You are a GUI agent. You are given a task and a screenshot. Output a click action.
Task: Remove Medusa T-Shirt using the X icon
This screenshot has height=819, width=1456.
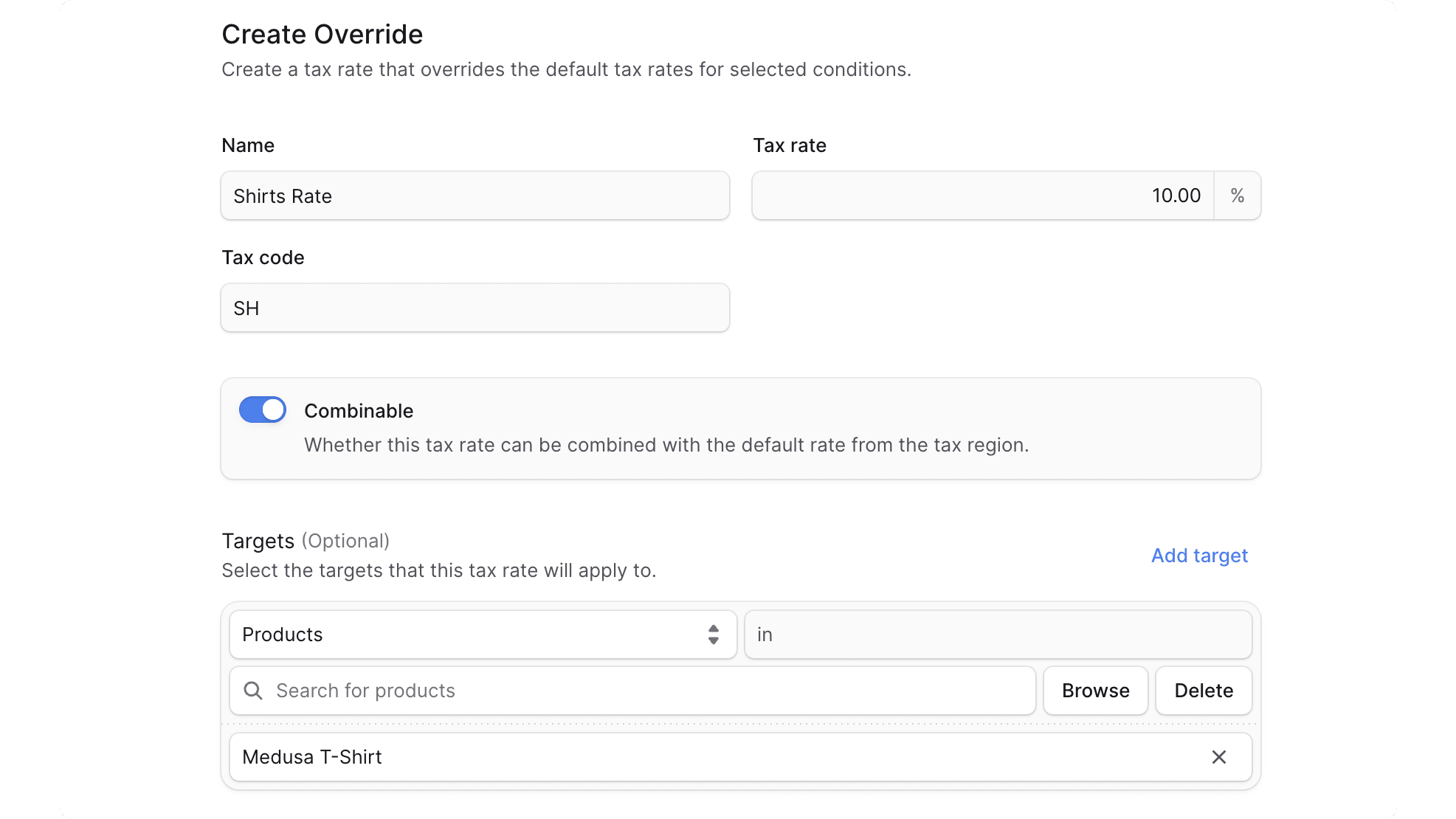[1218, 757]
